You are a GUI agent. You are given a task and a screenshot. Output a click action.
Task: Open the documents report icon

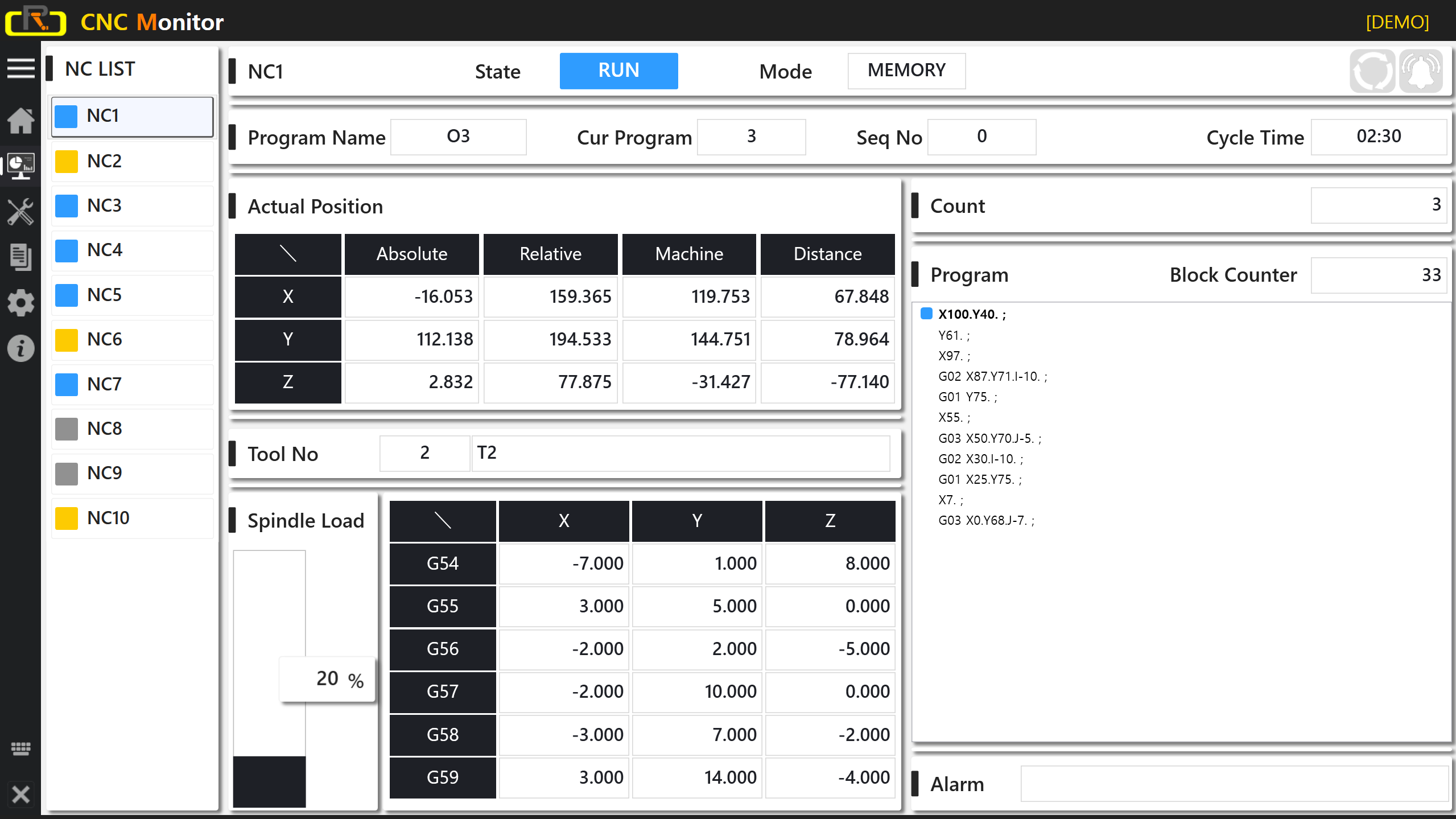click(x=21, y=257)
